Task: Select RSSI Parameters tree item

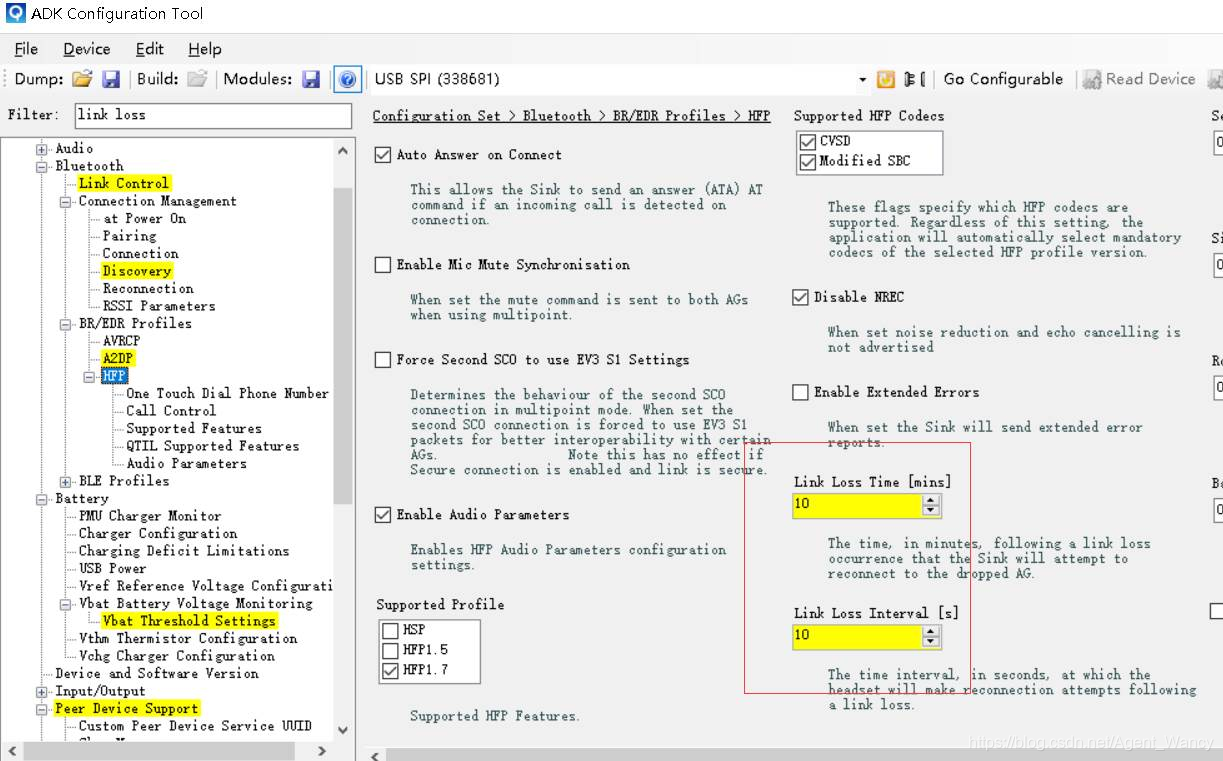Action: [159, 306]
